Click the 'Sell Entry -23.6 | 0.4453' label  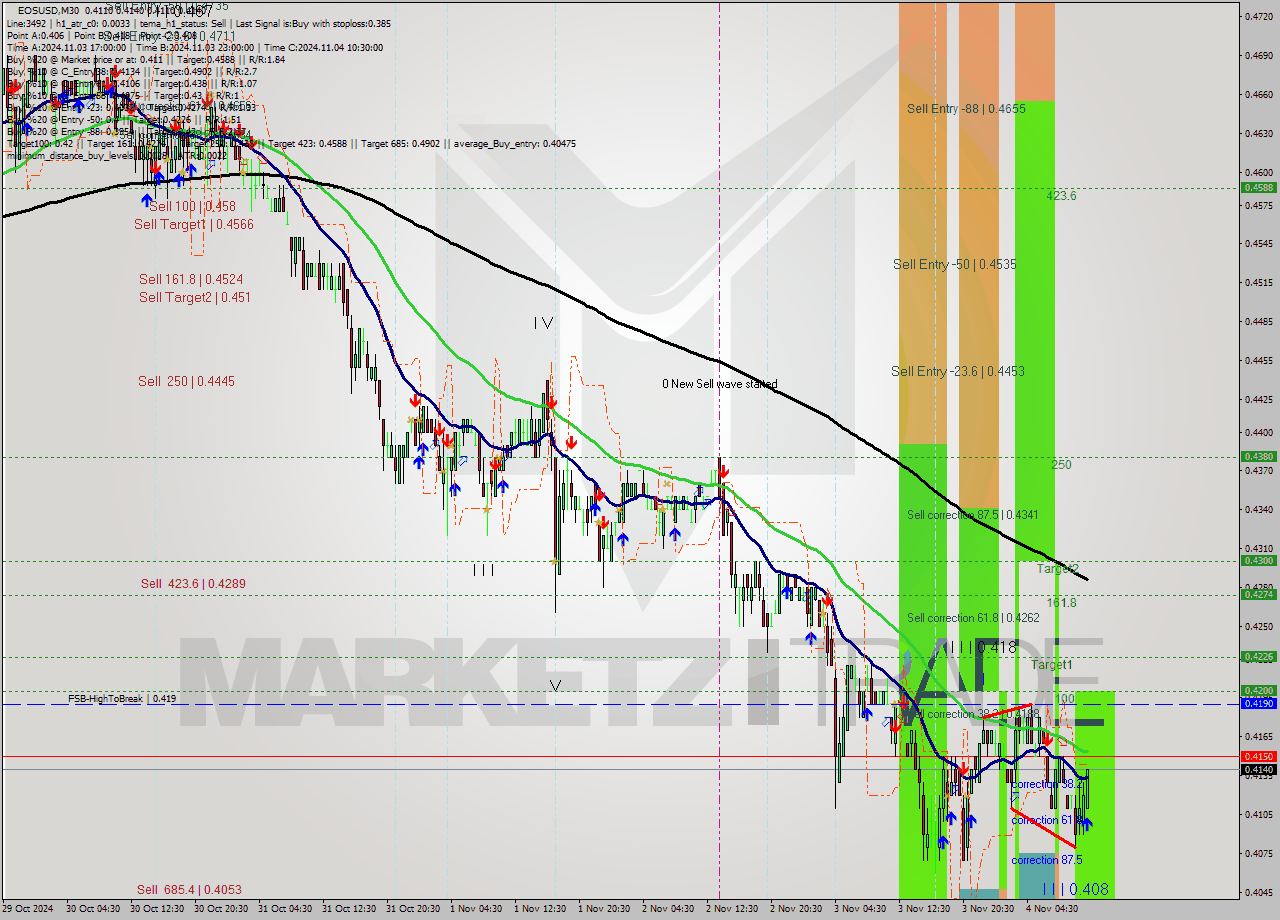pos(958,371)
